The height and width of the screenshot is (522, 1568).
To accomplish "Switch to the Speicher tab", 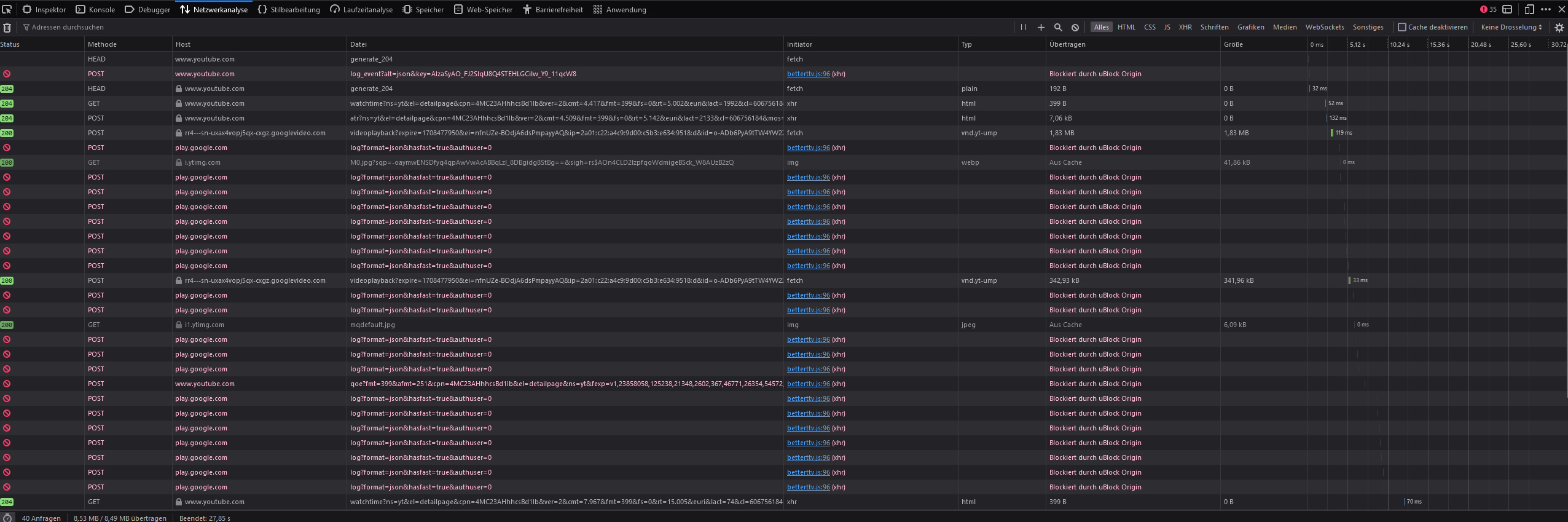I will pyautogui.click(x=423, y=9).
